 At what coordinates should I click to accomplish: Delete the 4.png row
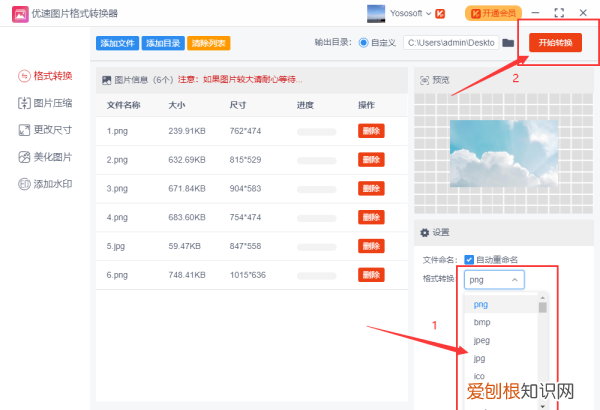click(371, 217)
